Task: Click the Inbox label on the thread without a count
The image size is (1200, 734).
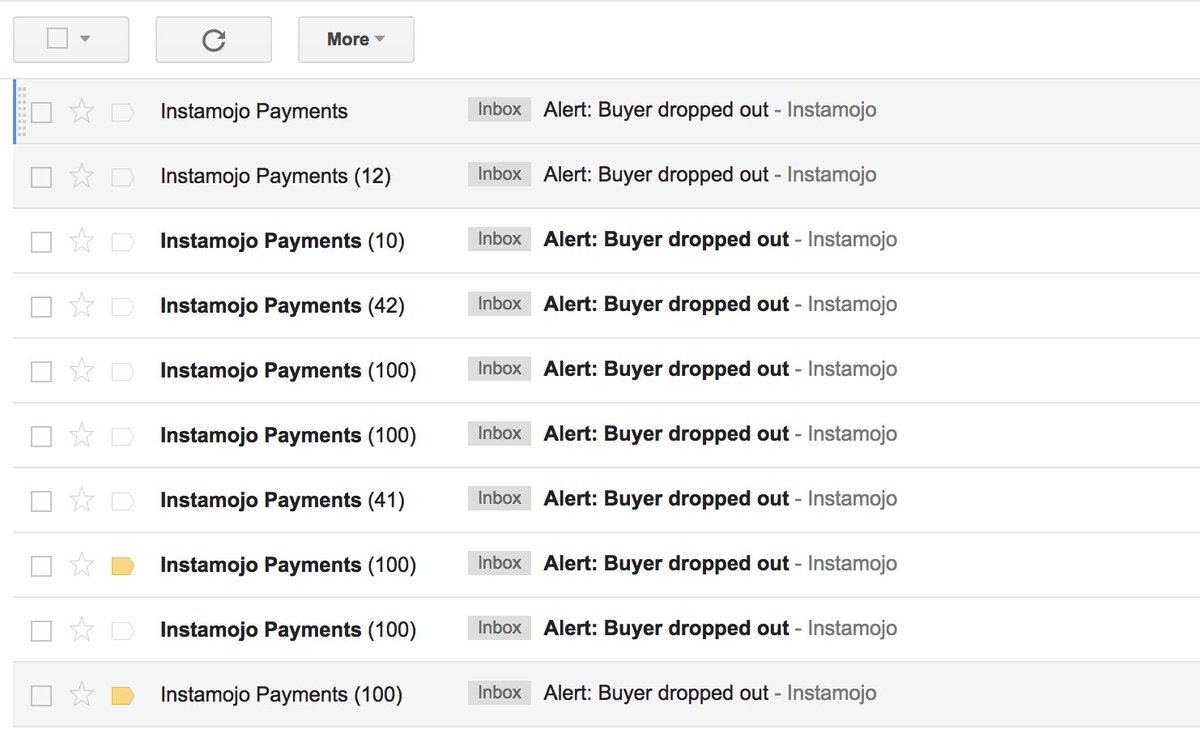Action: [499, 109]
